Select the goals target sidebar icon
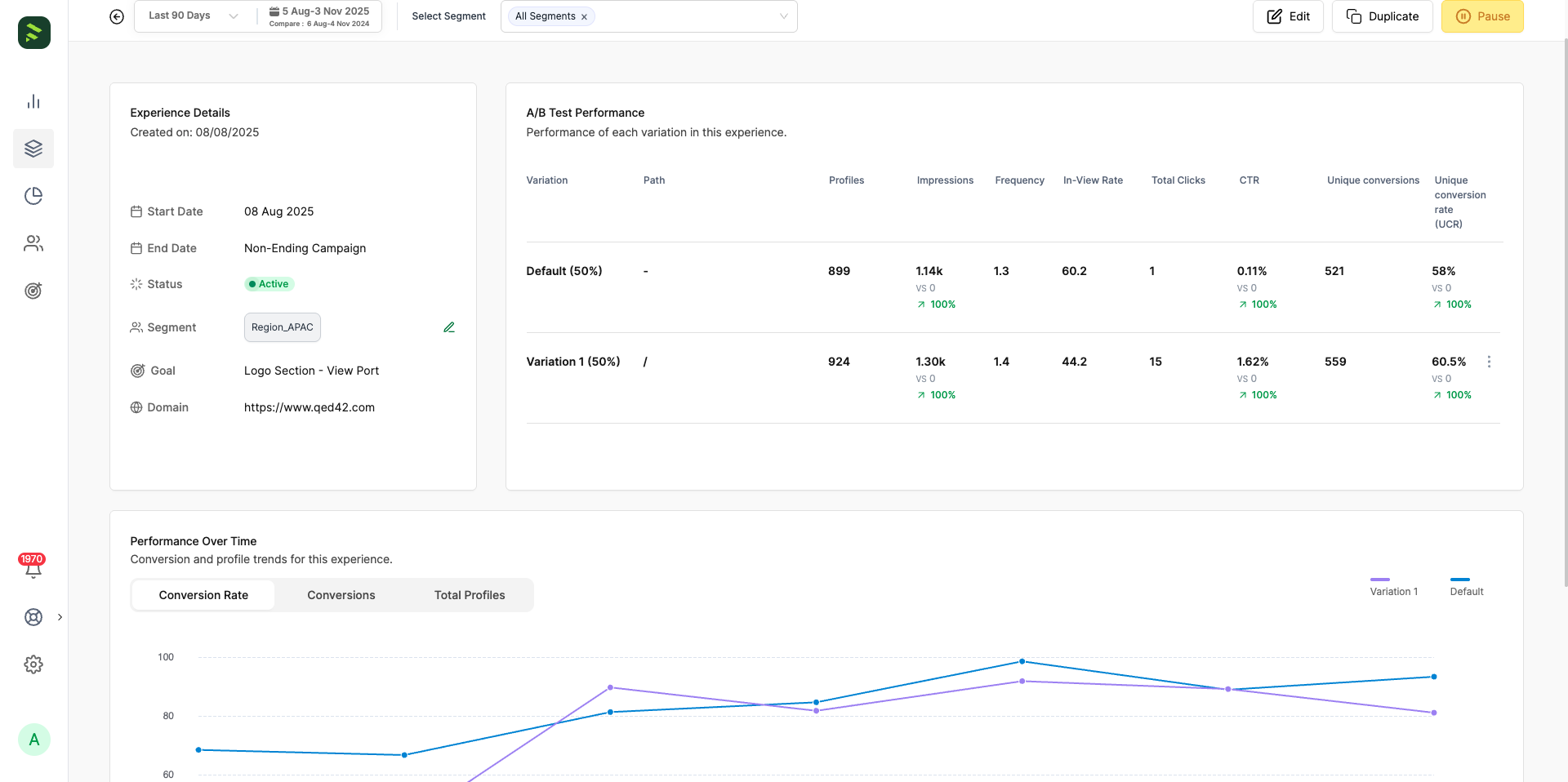The image size is (1568, 782). click(33, 291)
